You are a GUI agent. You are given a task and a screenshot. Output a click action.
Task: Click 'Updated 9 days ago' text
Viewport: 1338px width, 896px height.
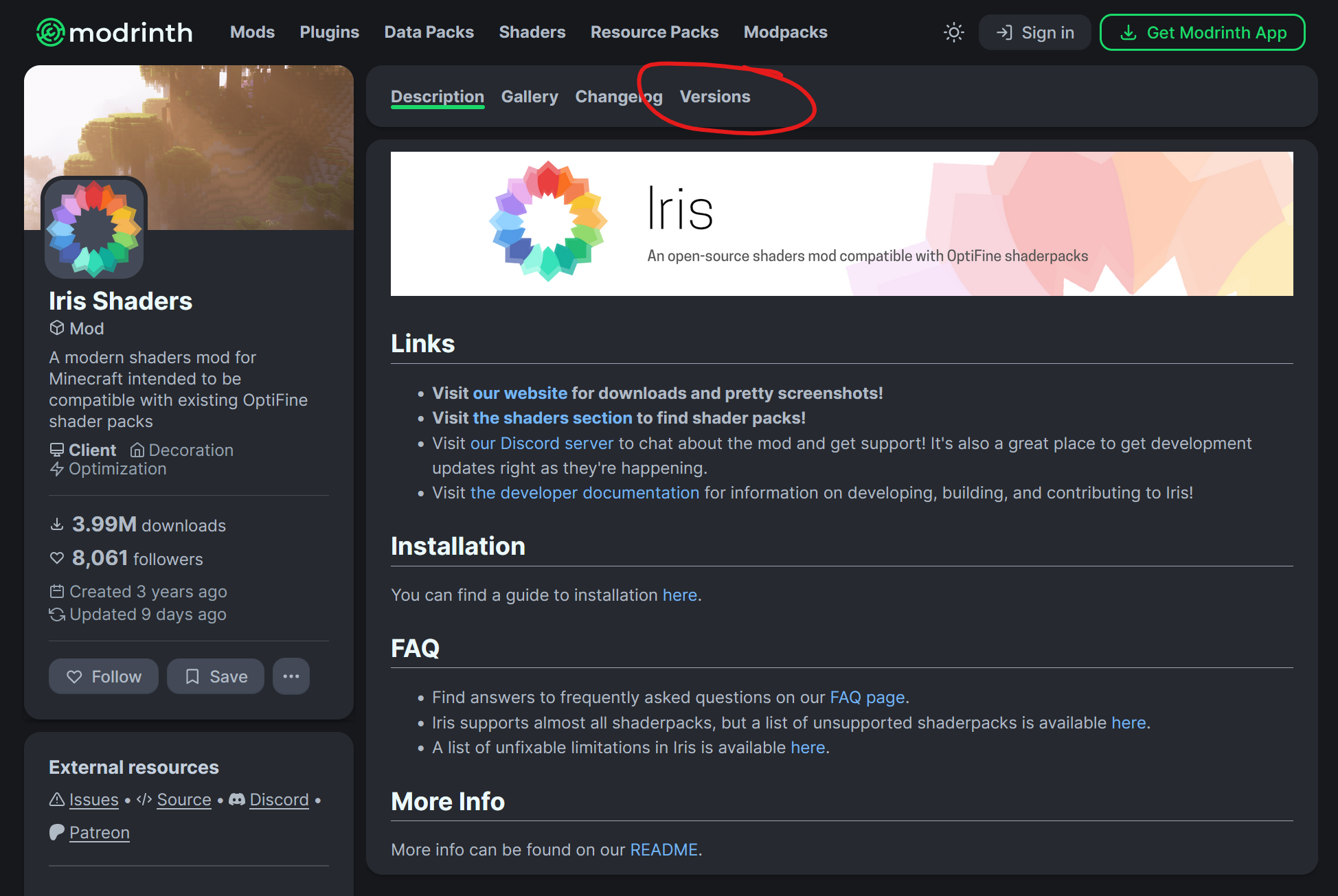pos(138,614)
